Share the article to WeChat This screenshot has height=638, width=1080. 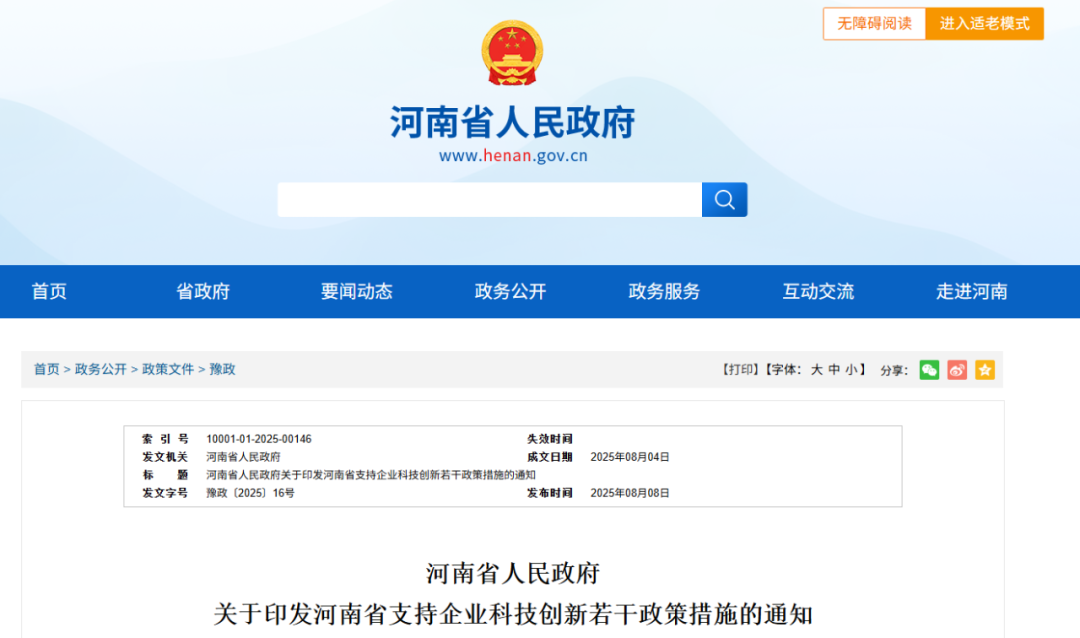click(x=929, y=369)
